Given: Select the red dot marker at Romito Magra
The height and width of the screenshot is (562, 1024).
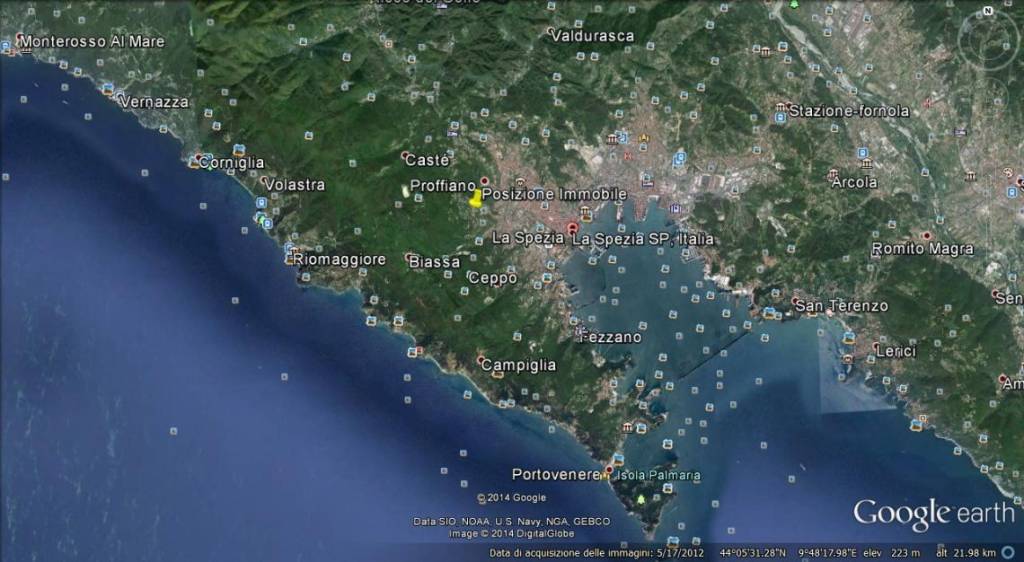Looking at the screenshot, I should pyautogui.click(x=927, y=236).
